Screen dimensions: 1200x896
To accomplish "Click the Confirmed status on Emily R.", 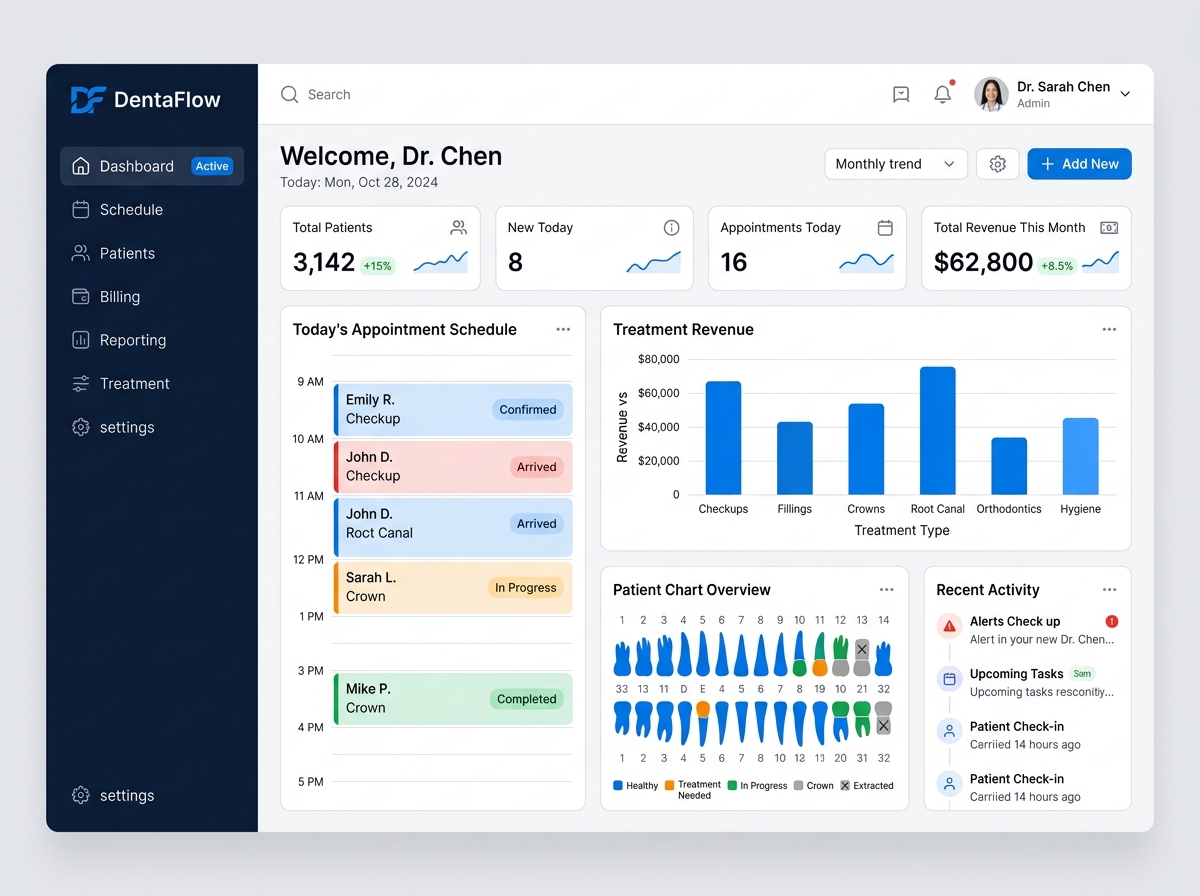I will [528, 409].
